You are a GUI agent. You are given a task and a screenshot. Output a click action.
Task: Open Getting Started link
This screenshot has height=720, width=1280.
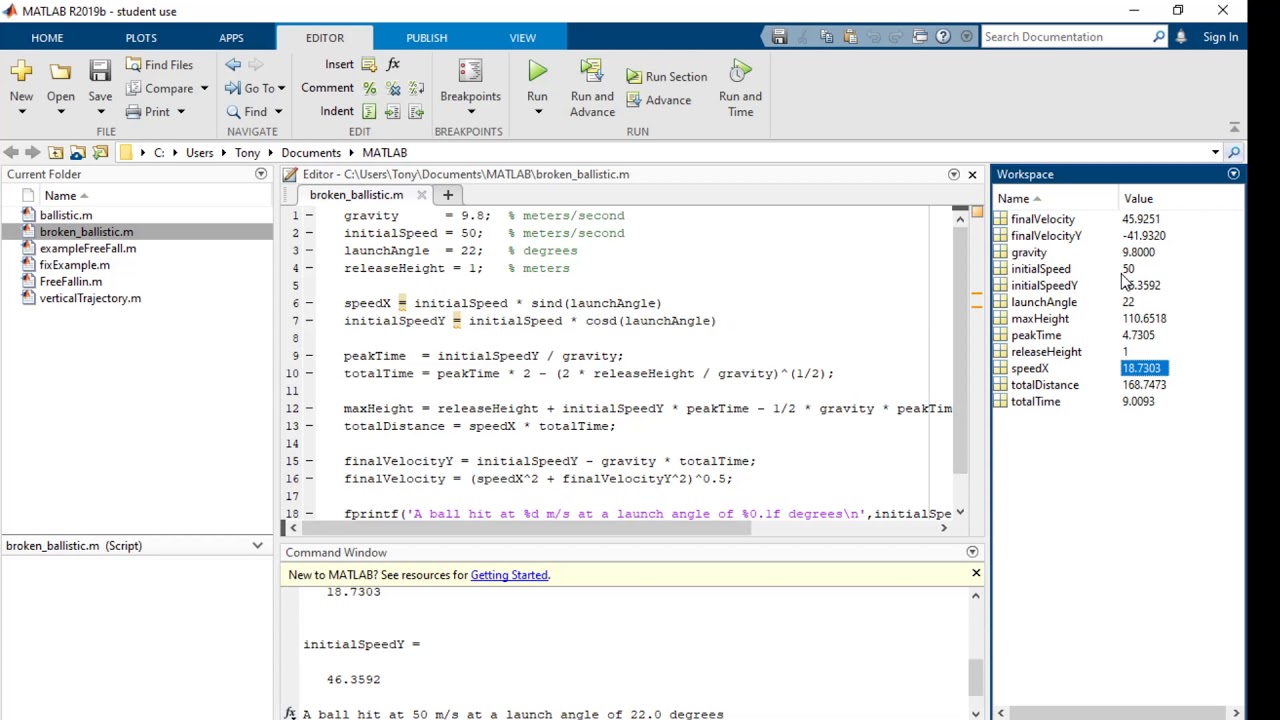point(509,575)
